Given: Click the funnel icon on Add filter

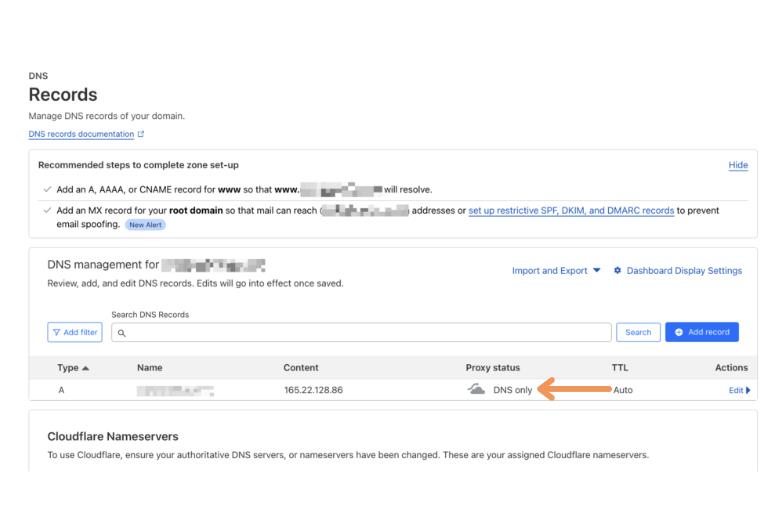Looking at the screenshot, I should [58, 332].
